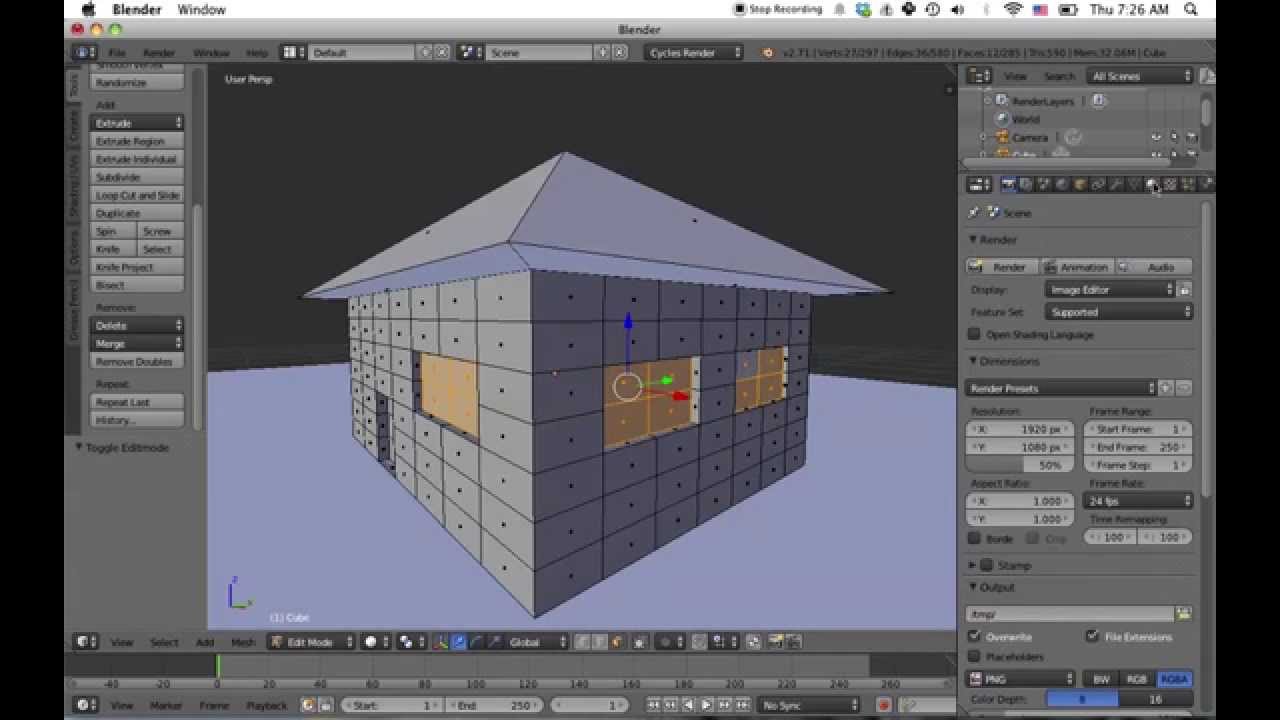
Task: Click the Remove Doubles button
Action: [137, 361]
